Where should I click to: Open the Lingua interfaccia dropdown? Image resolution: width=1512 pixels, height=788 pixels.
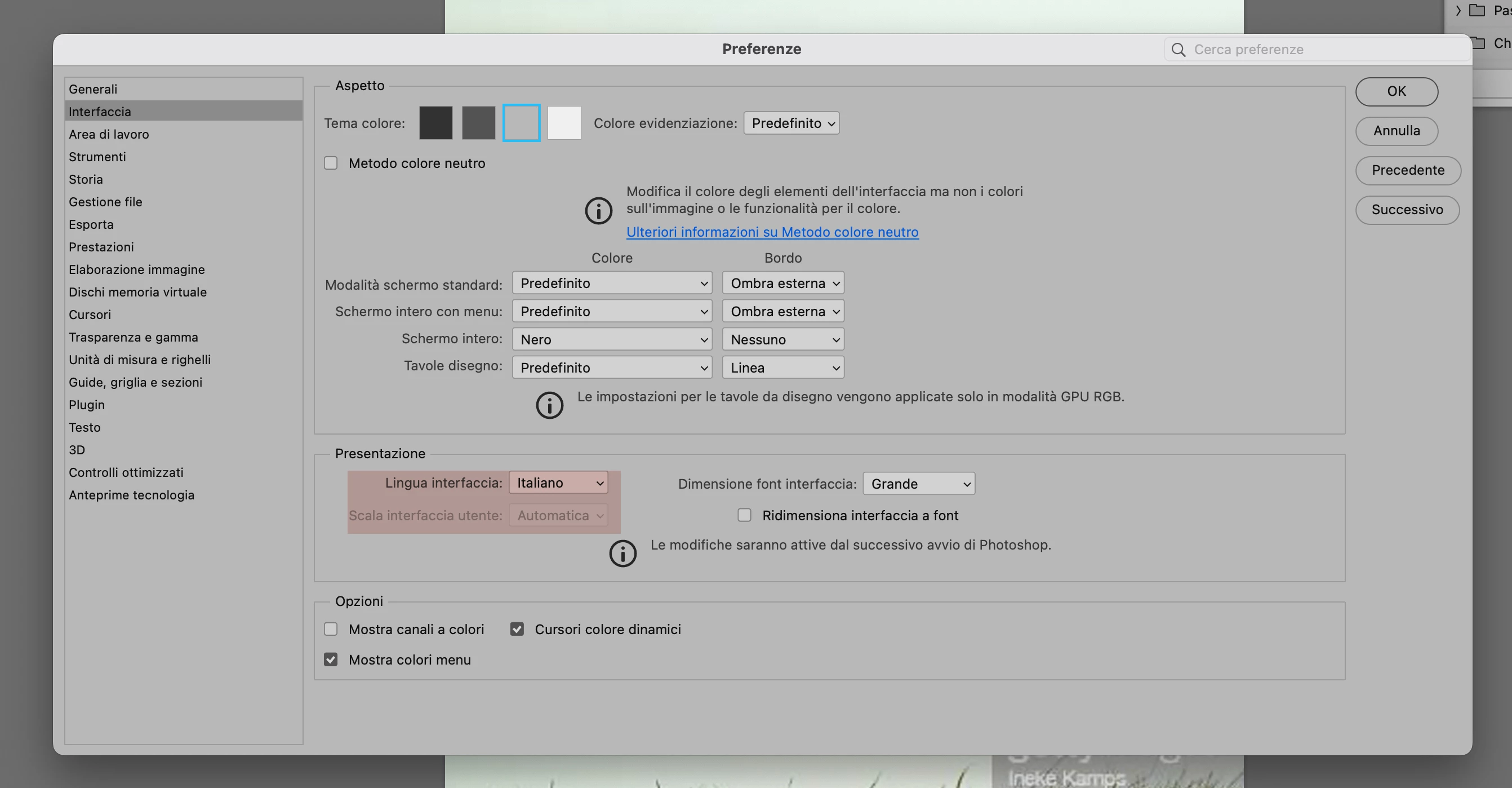(x=558, y=482)
